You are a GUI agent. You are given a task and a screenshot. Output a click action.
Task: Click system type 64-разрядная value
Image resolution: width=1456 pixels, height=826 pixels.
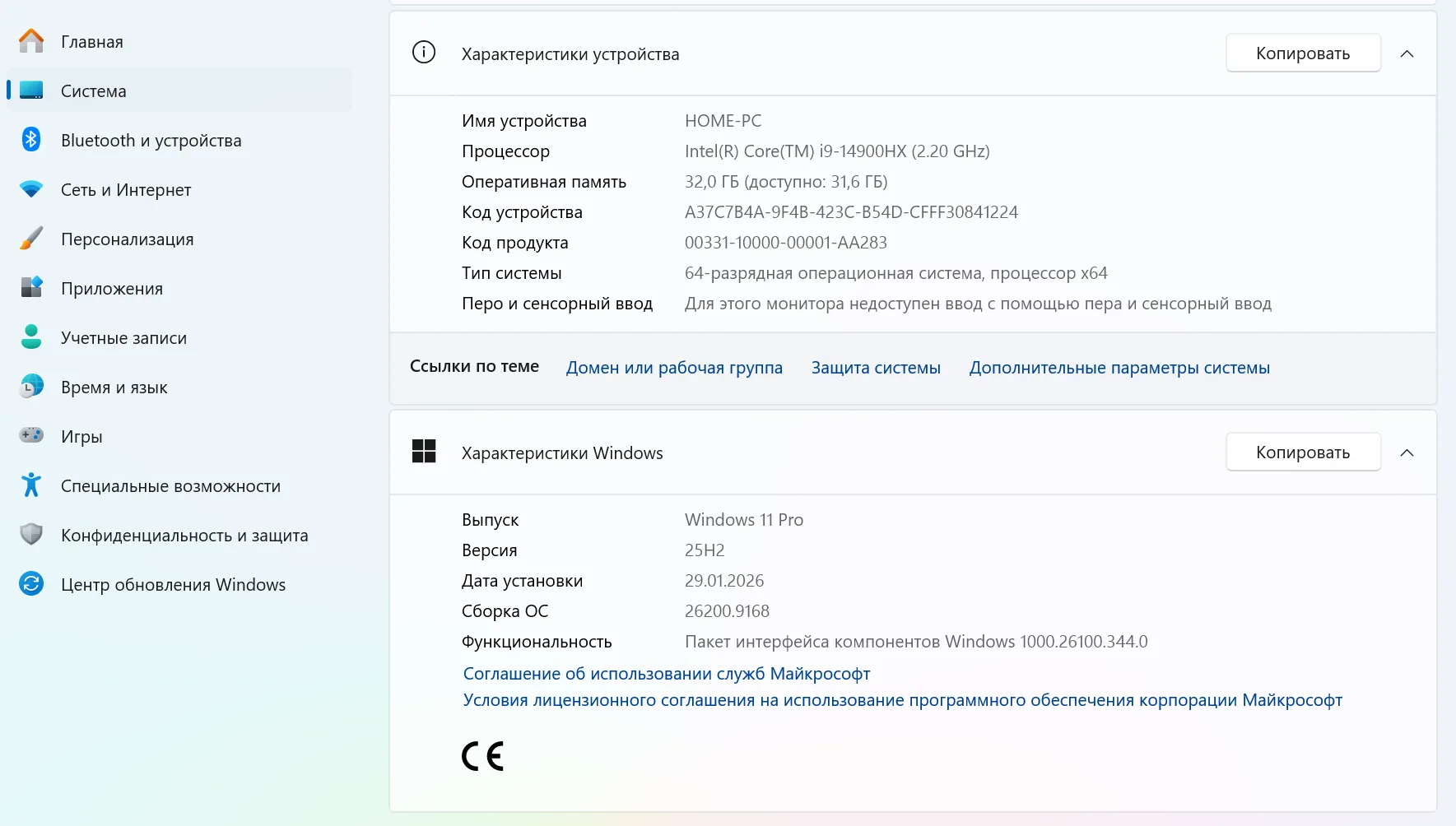pyautogui.click(x=896, y=273)
